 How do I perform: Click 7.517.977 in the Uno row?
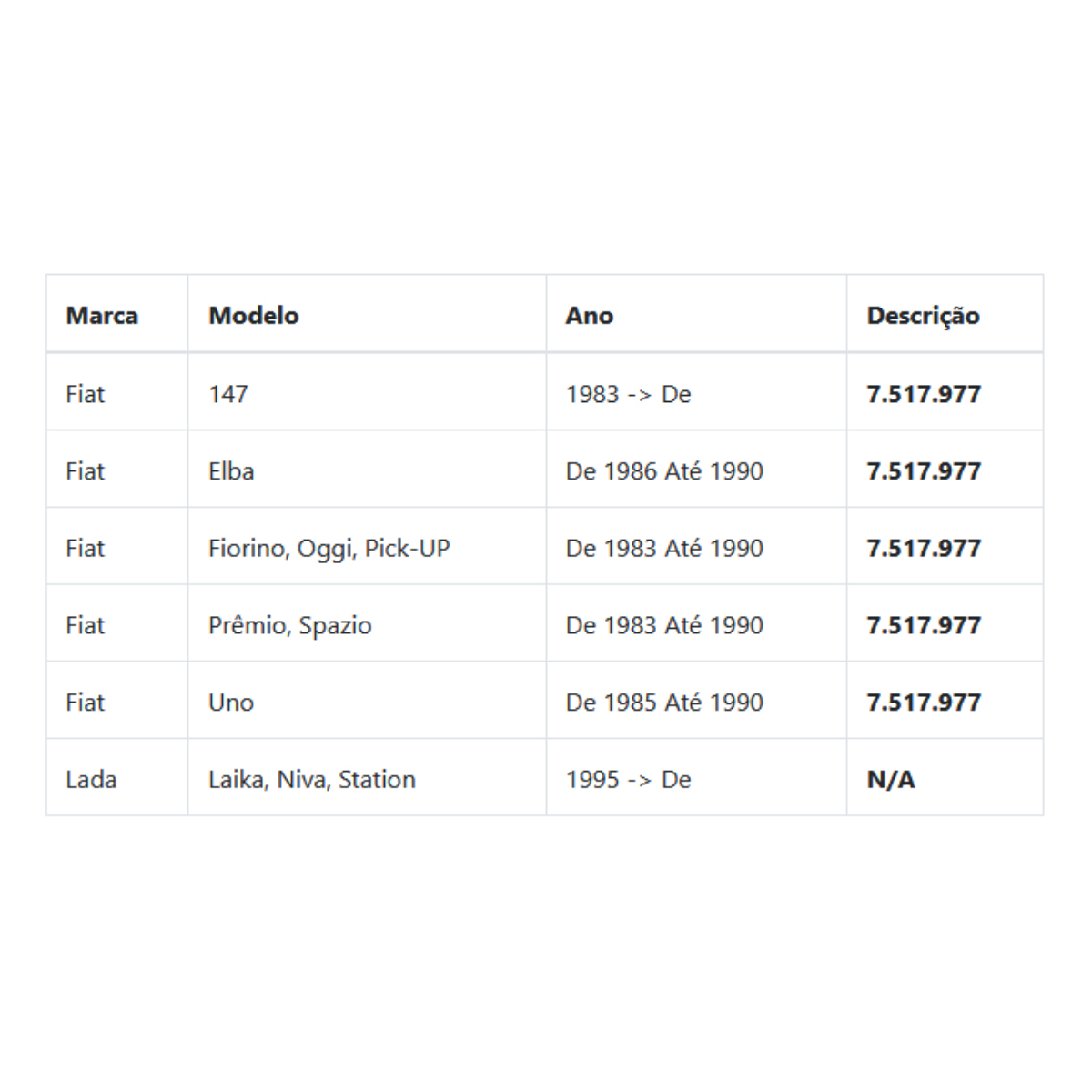(924, 702)
